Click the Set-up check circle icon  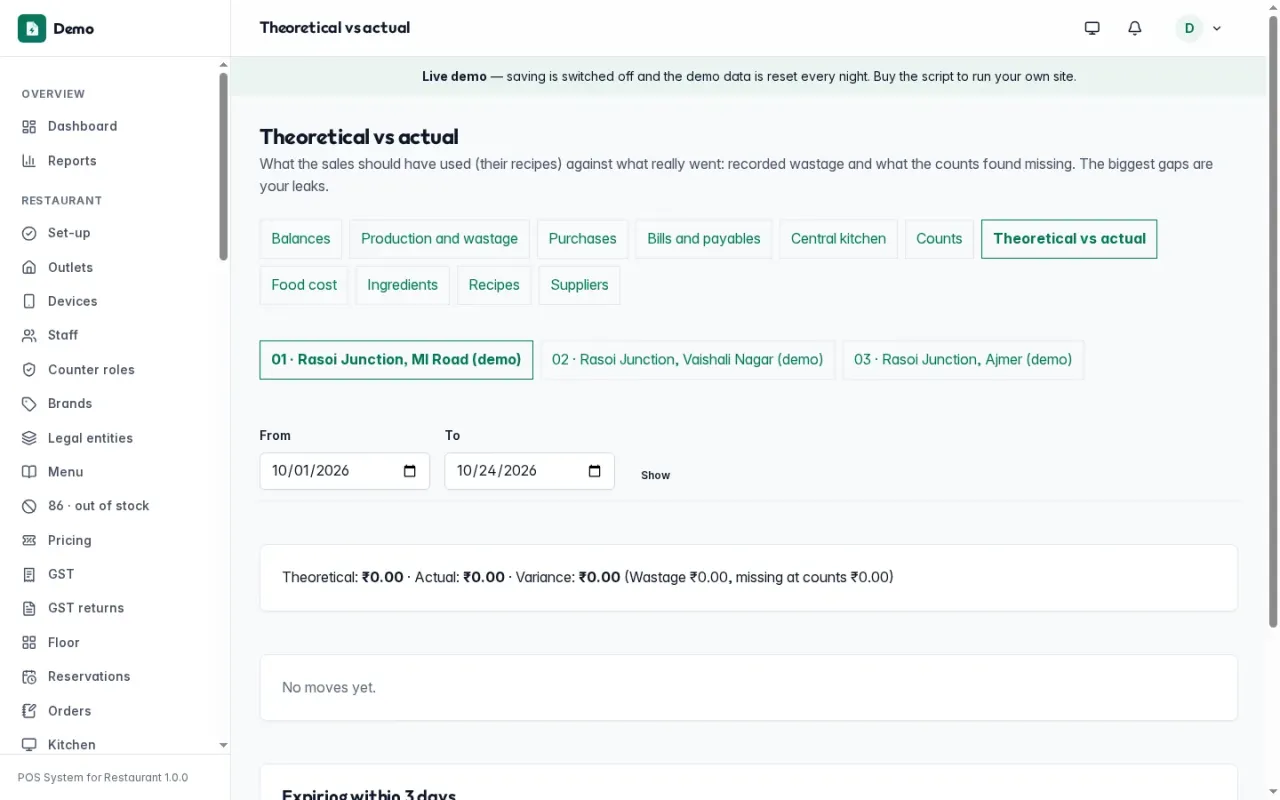pyautogui.click(x=29, y=233)
